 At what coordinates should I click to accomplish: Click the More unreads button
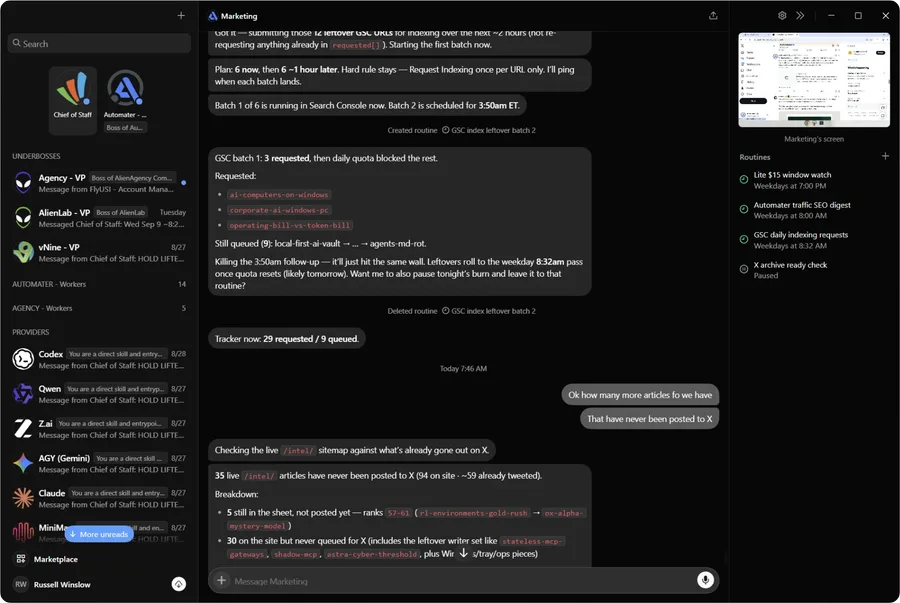(99, 534)
